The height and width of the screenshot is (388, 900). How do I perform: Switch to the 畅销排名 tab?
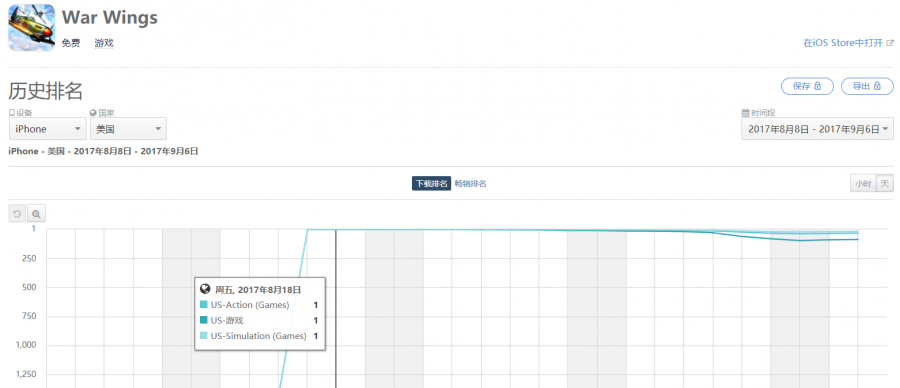(471, 184)
